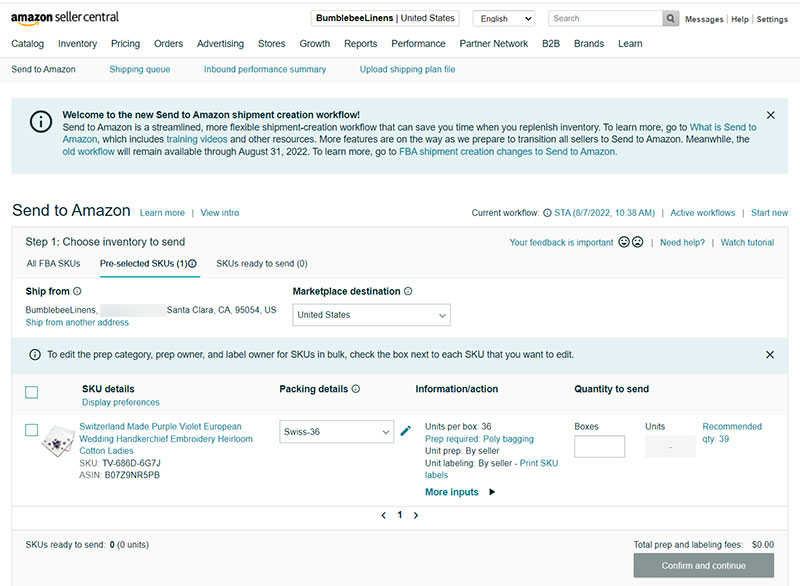Click the Boxes quantity input field

pyautogui.click(x=599, y=446)
